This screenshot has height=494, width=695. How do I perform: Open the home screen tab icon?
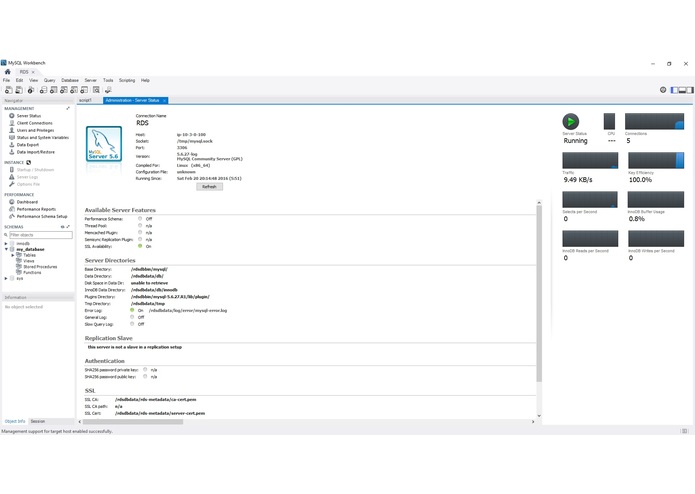coord(8,72)
